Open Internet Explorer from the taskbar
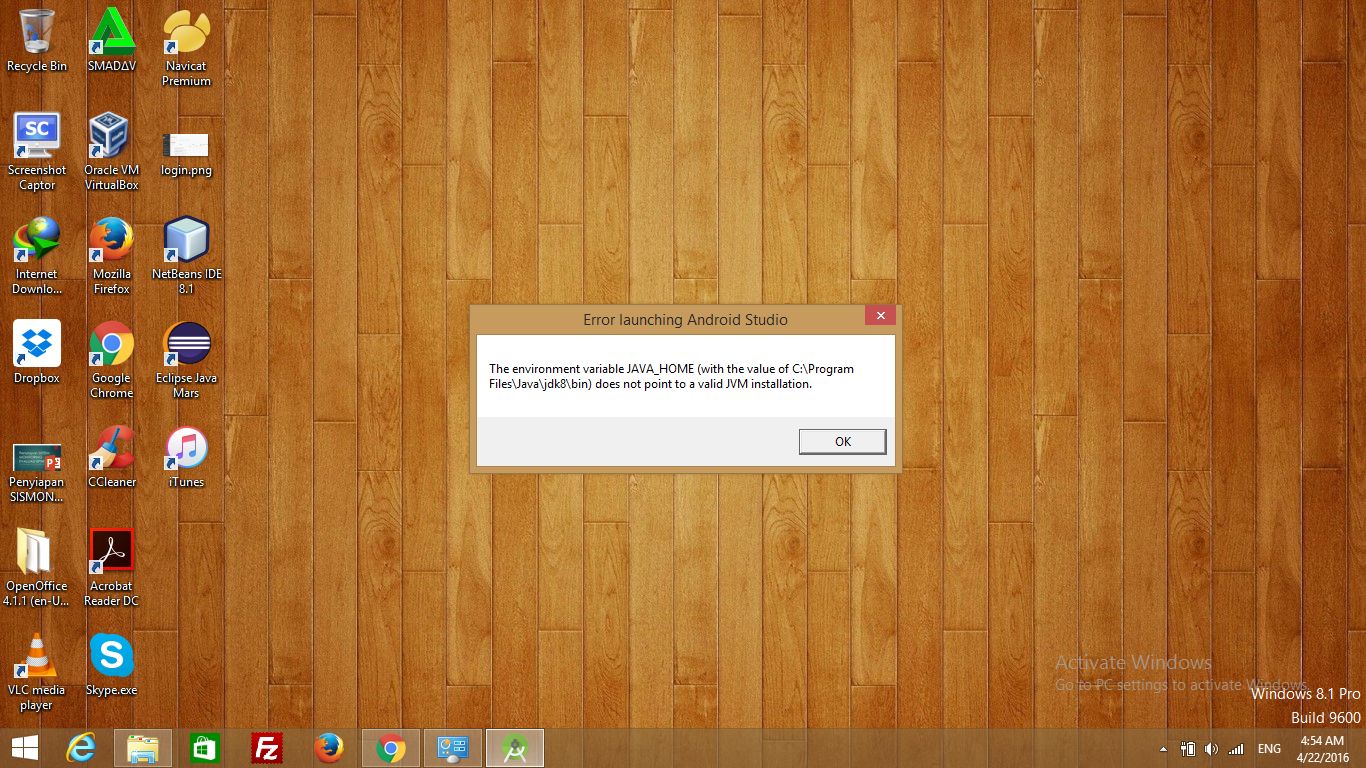1366x768 pixels. click(x=81, y=748)
